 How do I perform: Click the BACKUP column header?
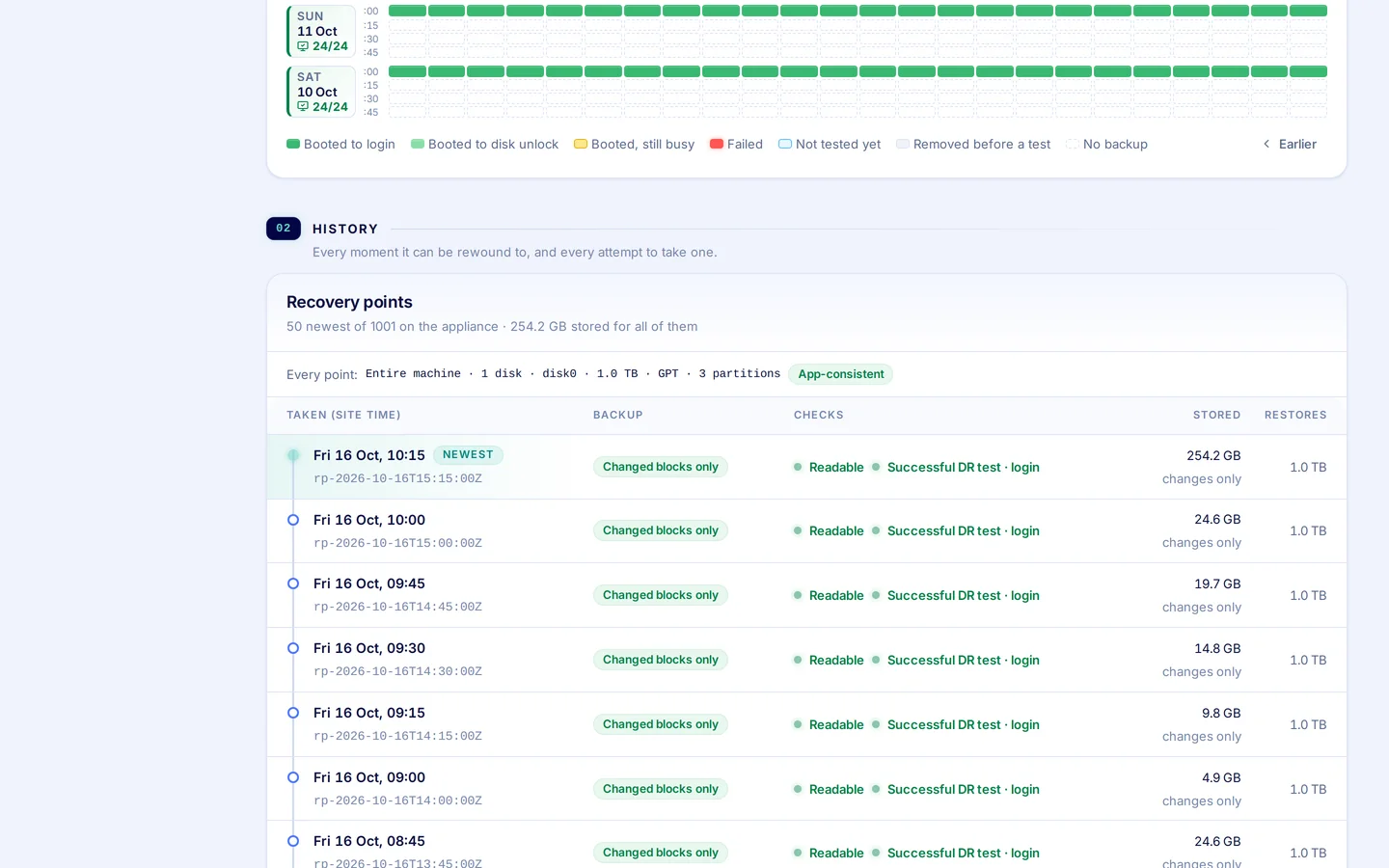[618, 416]
